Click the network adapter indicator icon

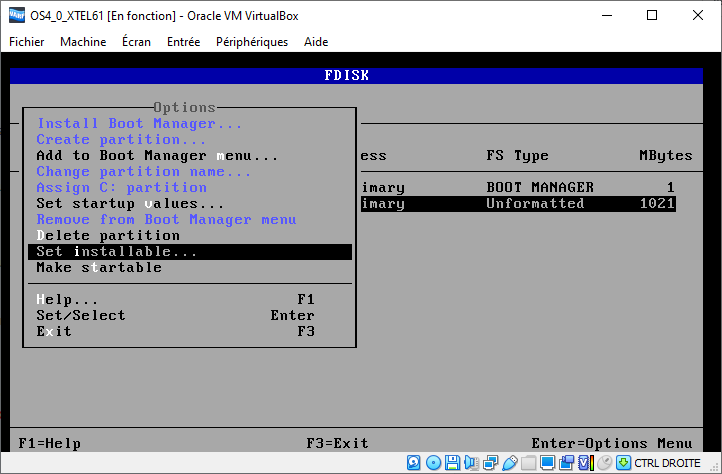tap(490, 463)
